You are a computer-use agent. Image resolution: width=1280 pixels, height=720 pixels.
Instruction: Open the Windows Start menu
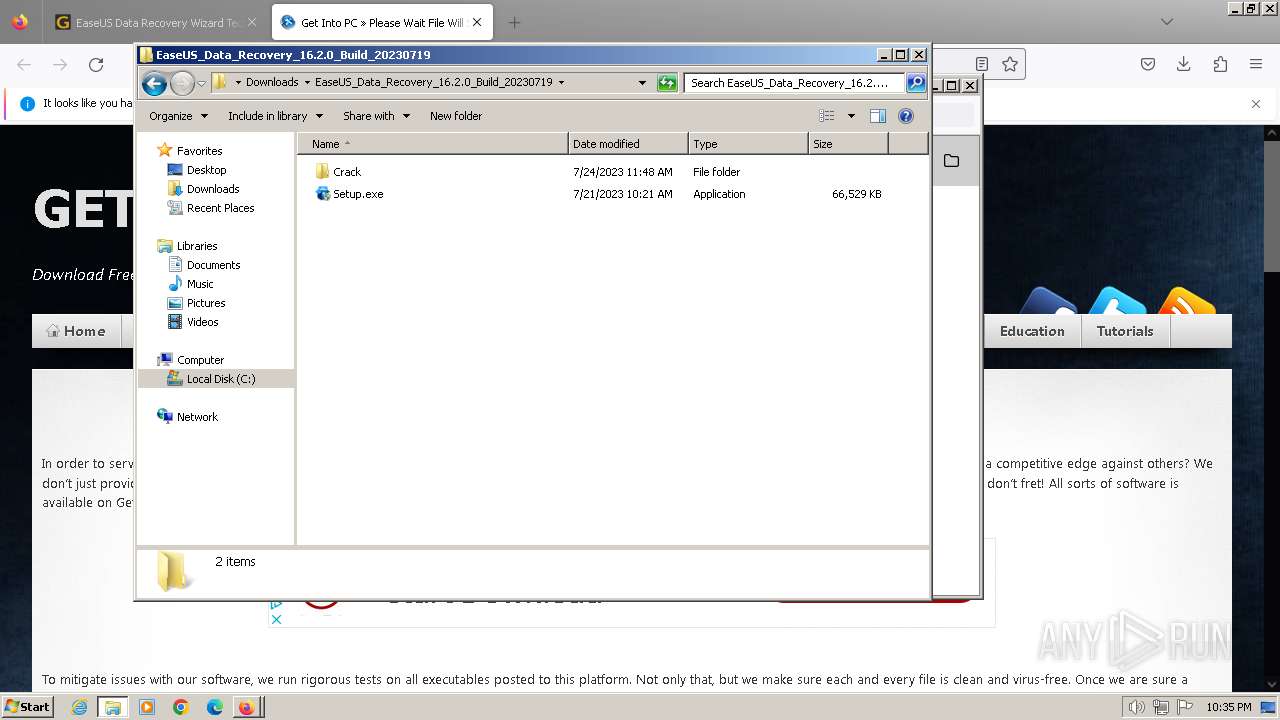[27, 707]
